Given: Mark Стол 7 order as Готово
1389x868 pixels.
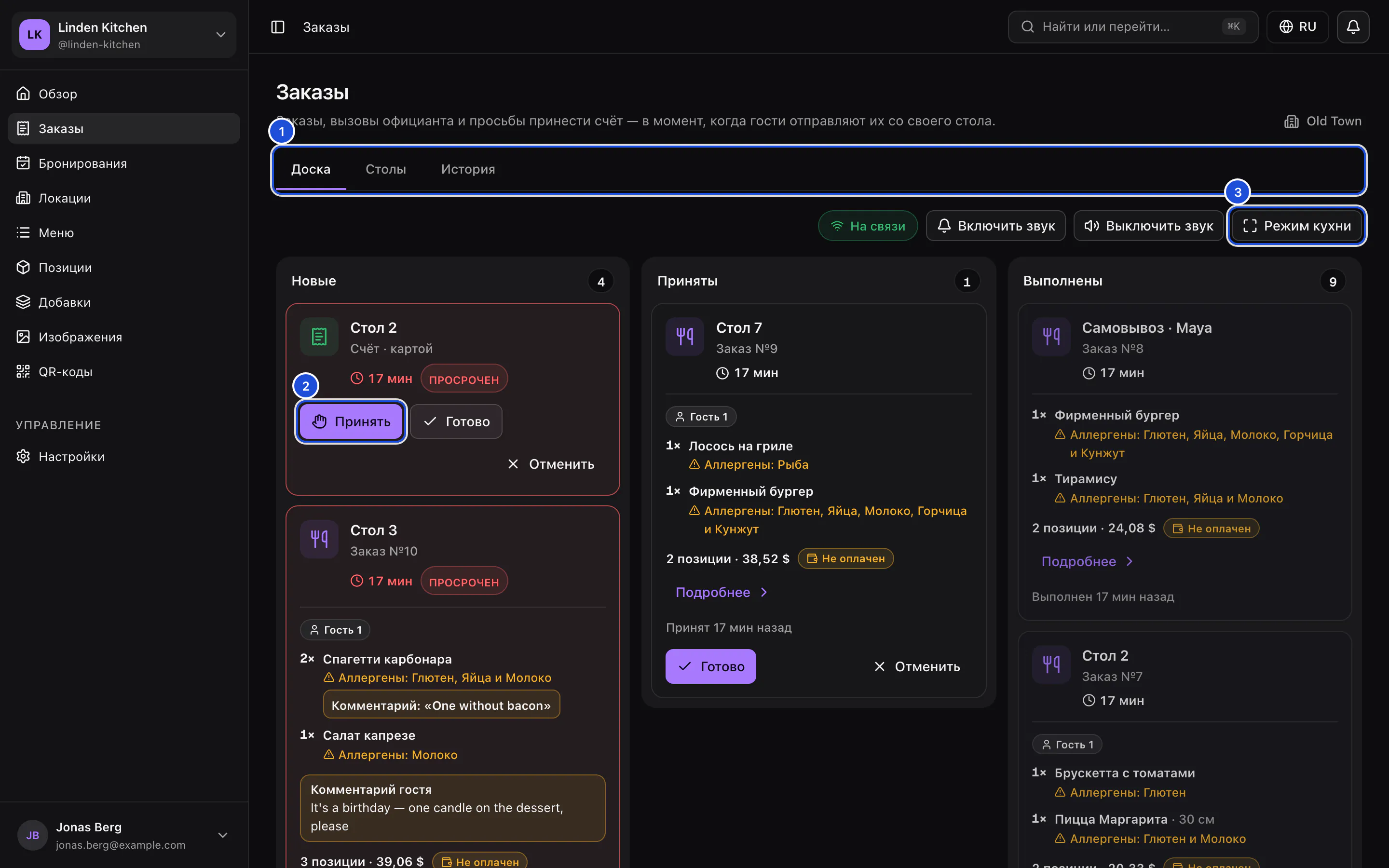Looking at the screenshot, I should pos(710,666).
